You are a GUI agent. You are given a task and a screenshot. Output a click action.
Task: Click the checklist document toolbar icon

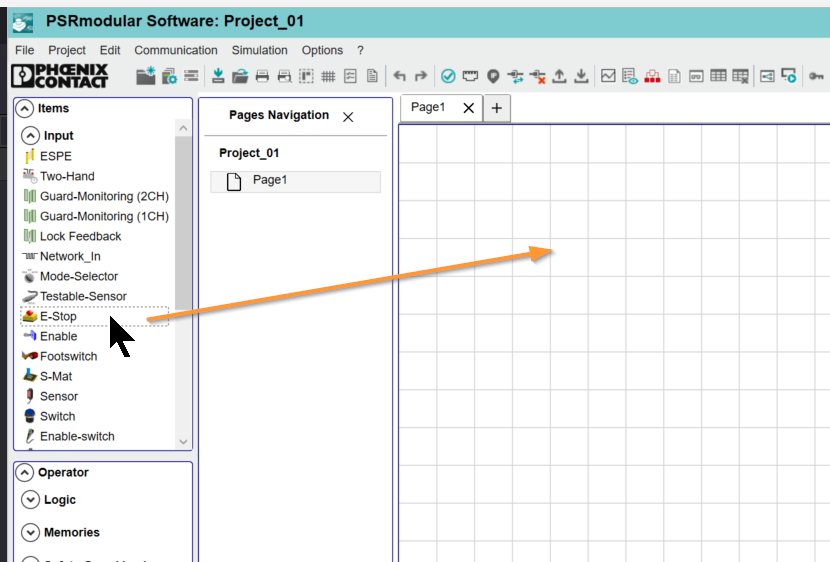tap(350, 76)
